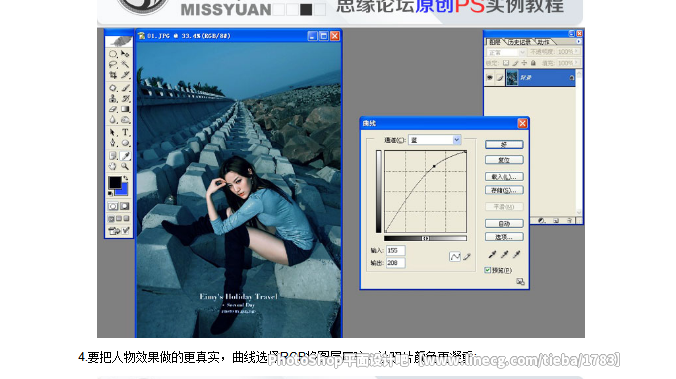Reset to default foreground/background colors
Image resolution: width=676 pixels, height=379 pixels.
[x=110, y=194]
